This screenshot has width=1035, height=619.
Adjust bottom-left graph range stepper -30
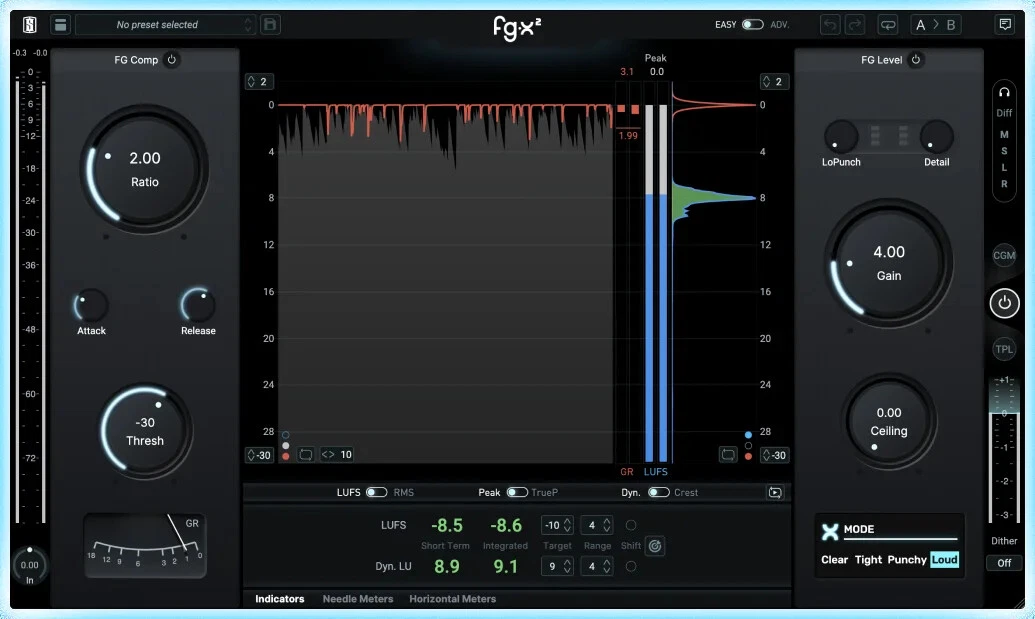coord(259,455)
